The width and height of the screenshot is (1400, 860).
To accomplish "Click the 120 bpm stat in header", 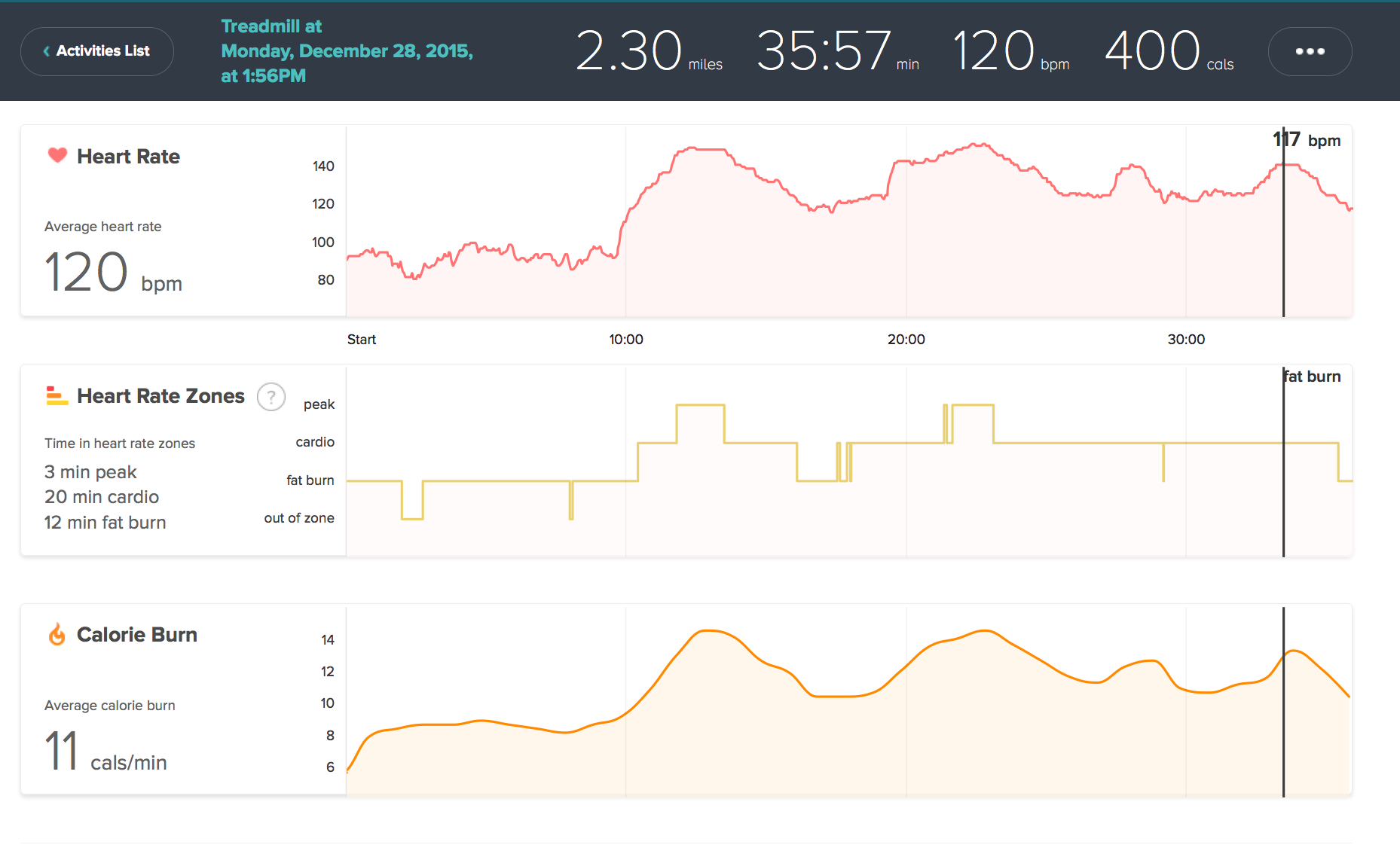I will coord(1010,51).
